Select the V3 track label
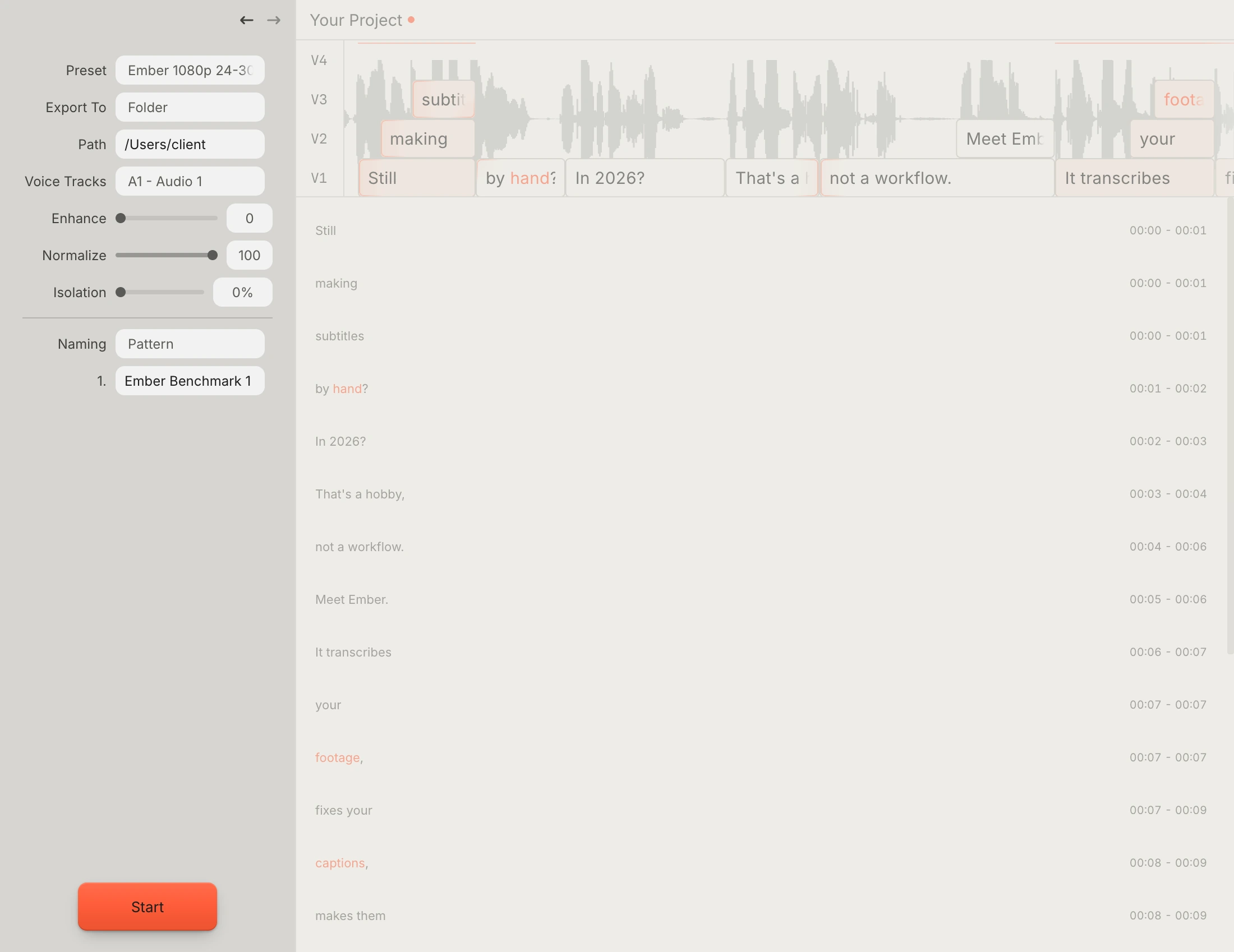 (319, 99)
